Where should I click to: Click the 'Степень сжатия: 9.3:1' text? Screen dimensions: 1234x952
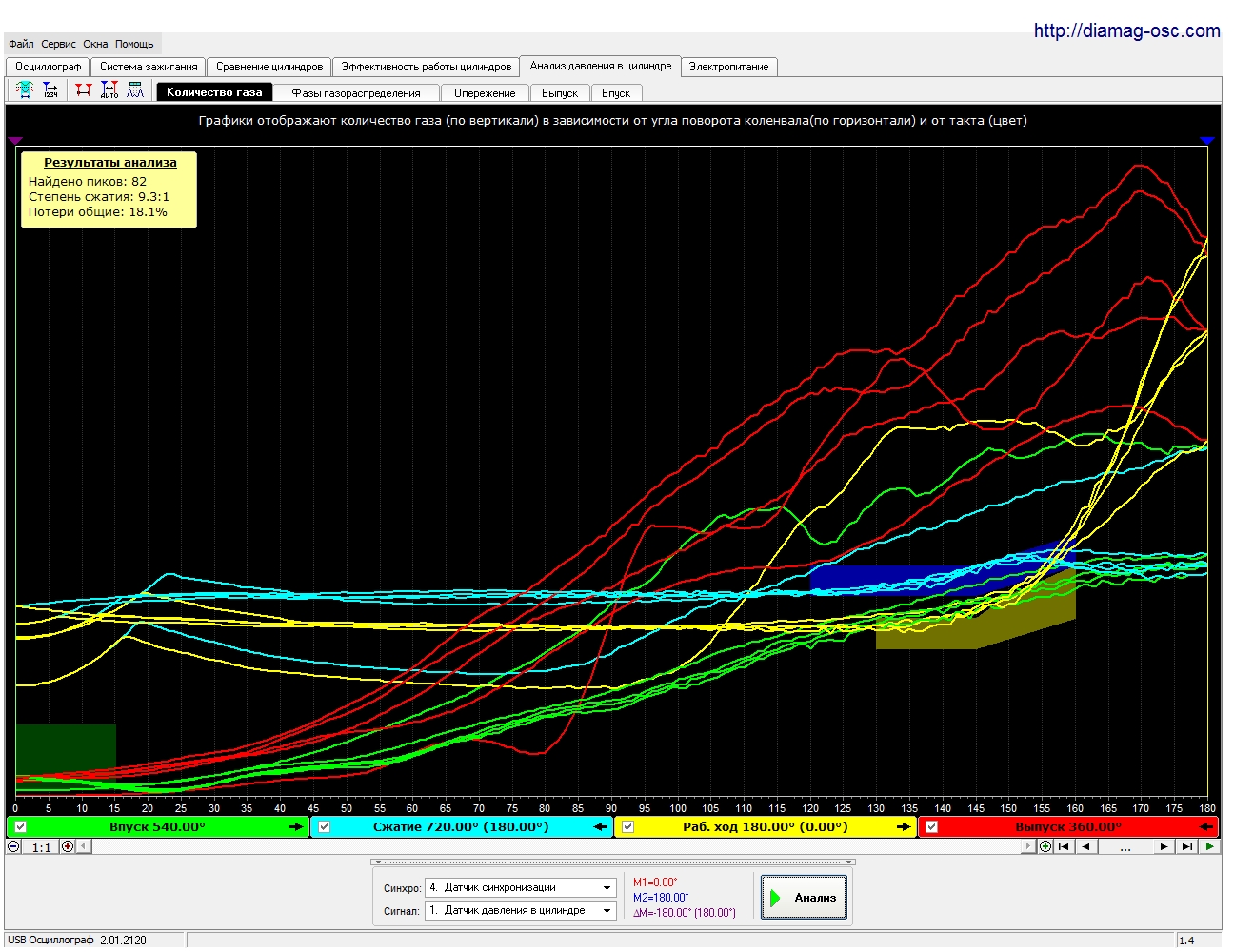pyautogui.click(x=99, y=196)
